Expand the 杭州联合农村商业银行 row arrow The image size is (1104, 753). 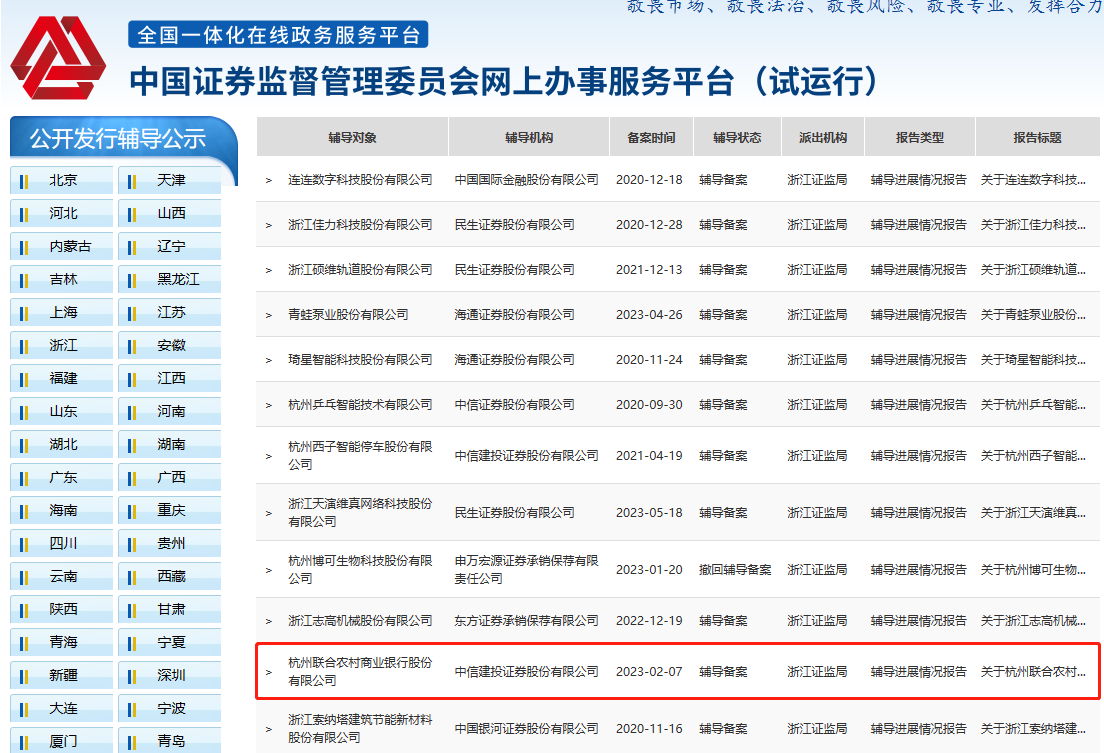point(268,673)
